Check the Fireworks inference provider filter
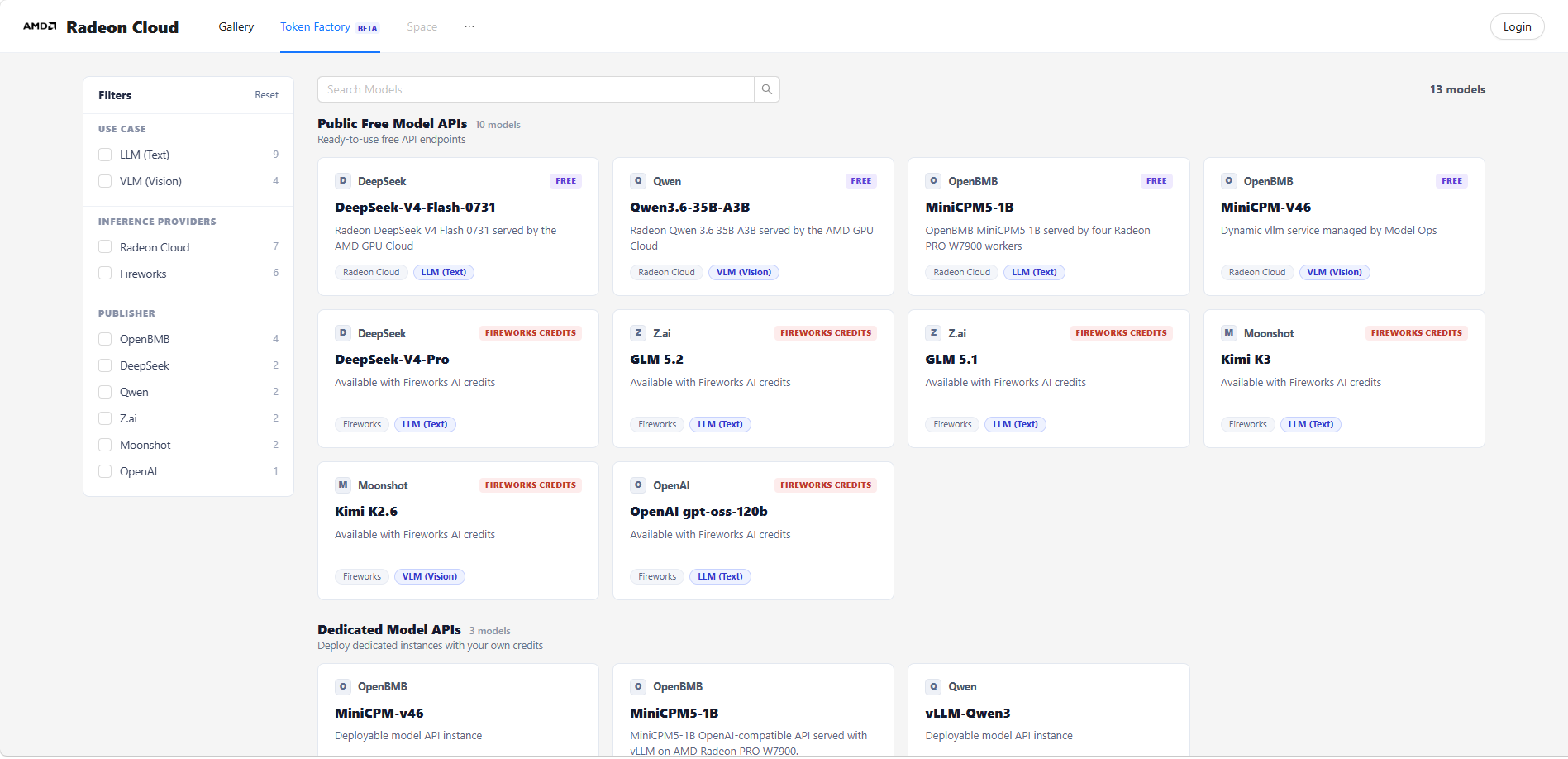The image size is (1568, 759). [x=105, y=274]
